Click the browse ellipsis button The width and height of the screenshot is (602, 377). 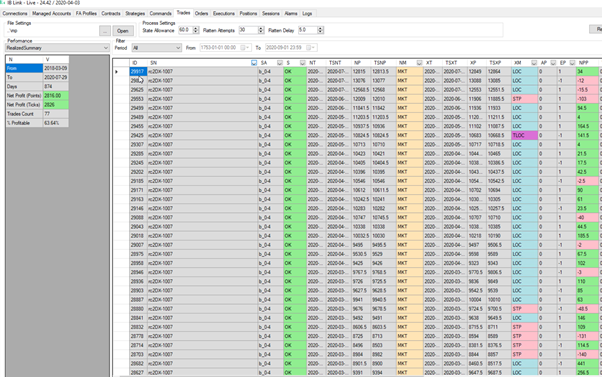[105, 31]
